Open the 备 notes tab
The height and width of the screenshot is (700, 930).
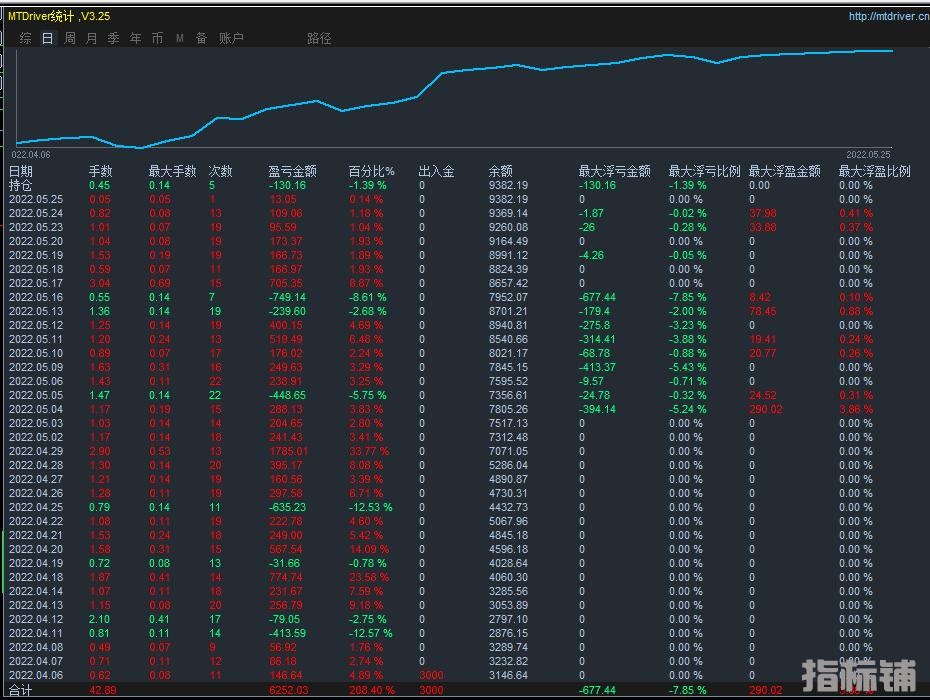coord(202,39)
